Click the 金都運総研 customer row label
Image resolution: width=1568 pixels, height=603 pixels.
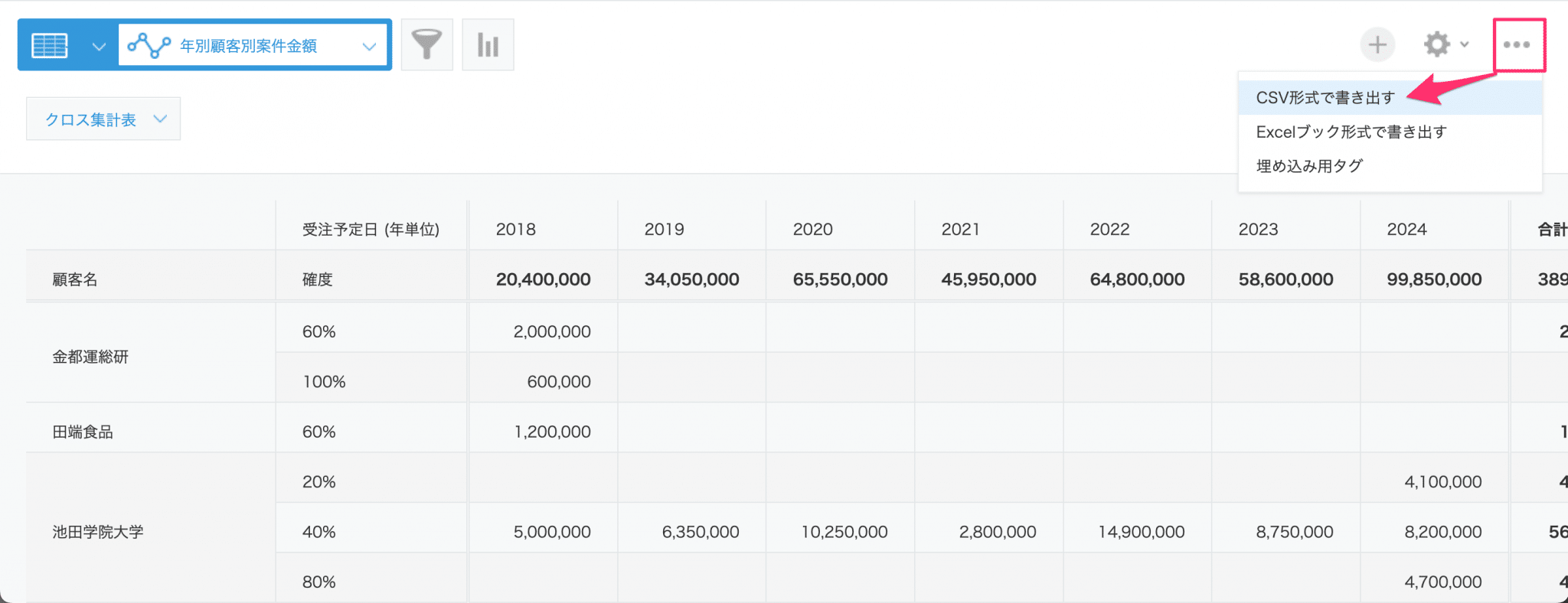click(x=90, y=357)
